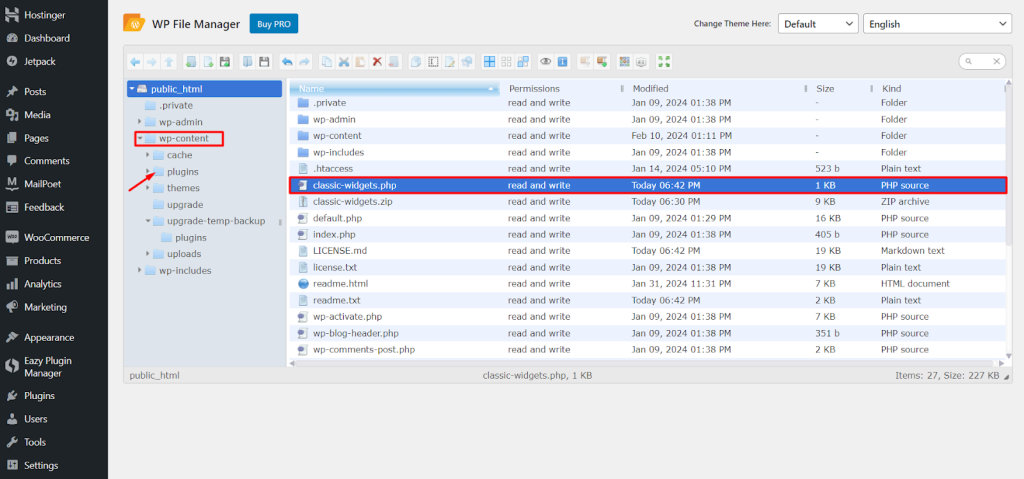Click the Undo toolbar arrow
The image size is (1024, 479).
287,62
